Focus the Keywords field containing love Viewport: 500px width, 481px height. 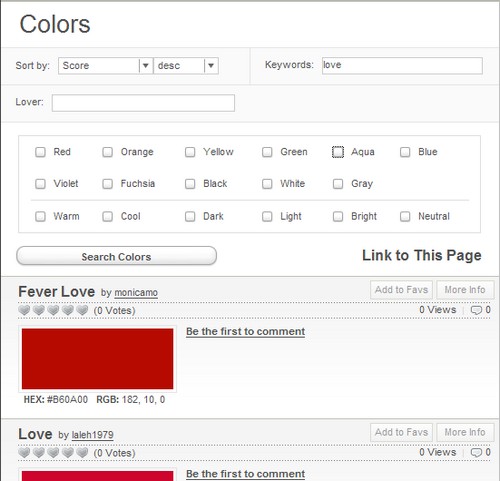[402, 65]
